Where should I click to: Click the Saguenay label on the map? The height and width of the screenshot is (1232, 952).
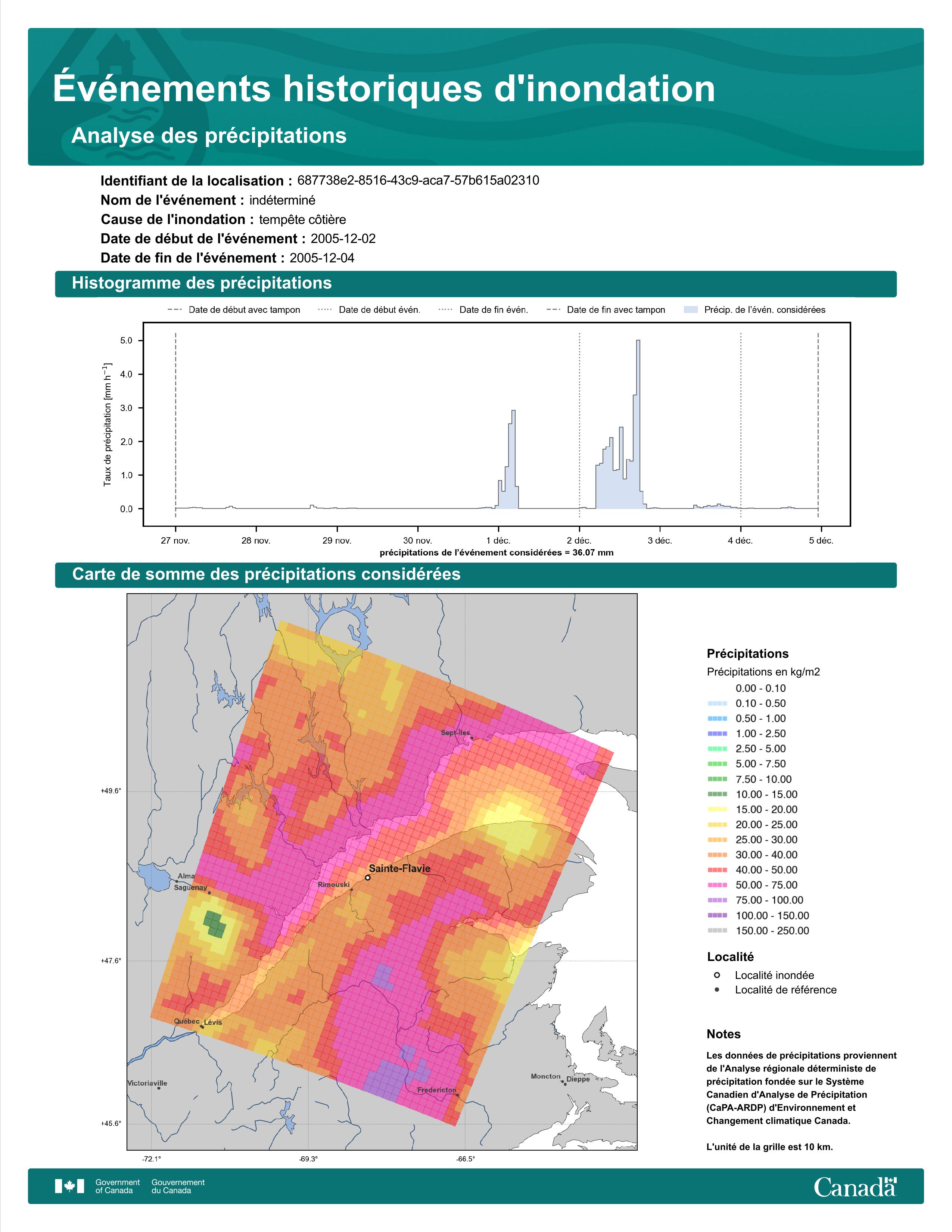pos(191,887)
